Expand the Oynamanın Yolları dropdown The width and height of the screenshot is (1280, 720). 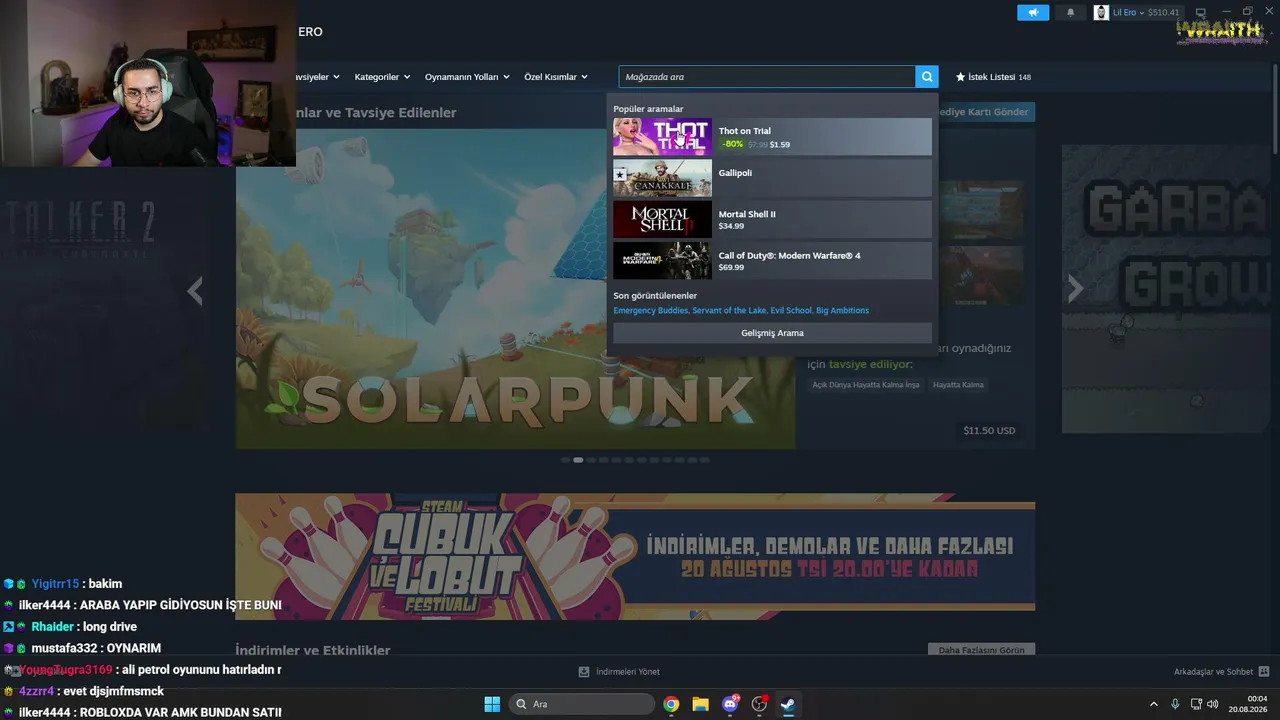pyautogui.click(x=467, y=77)
